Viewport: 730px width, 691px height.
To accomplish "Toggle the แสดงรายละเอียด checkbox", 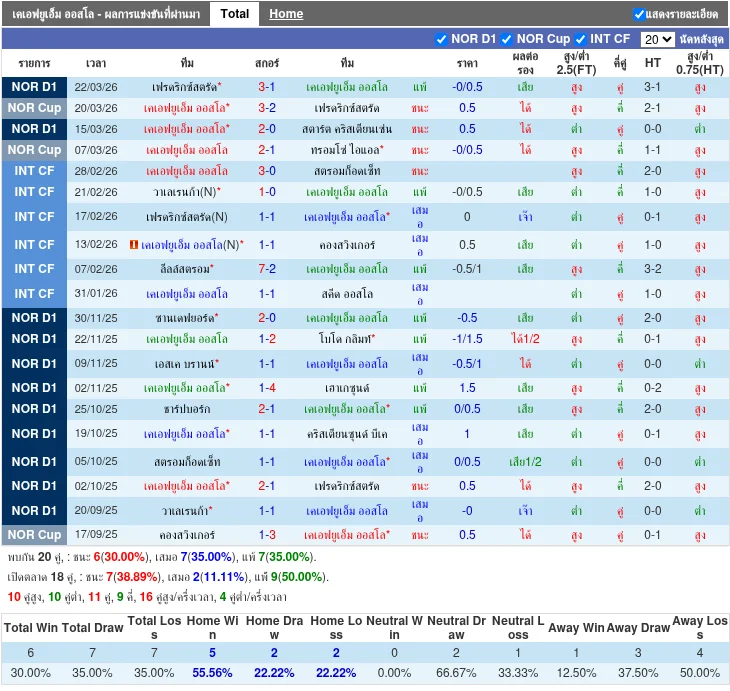I will tap(639, 14).
